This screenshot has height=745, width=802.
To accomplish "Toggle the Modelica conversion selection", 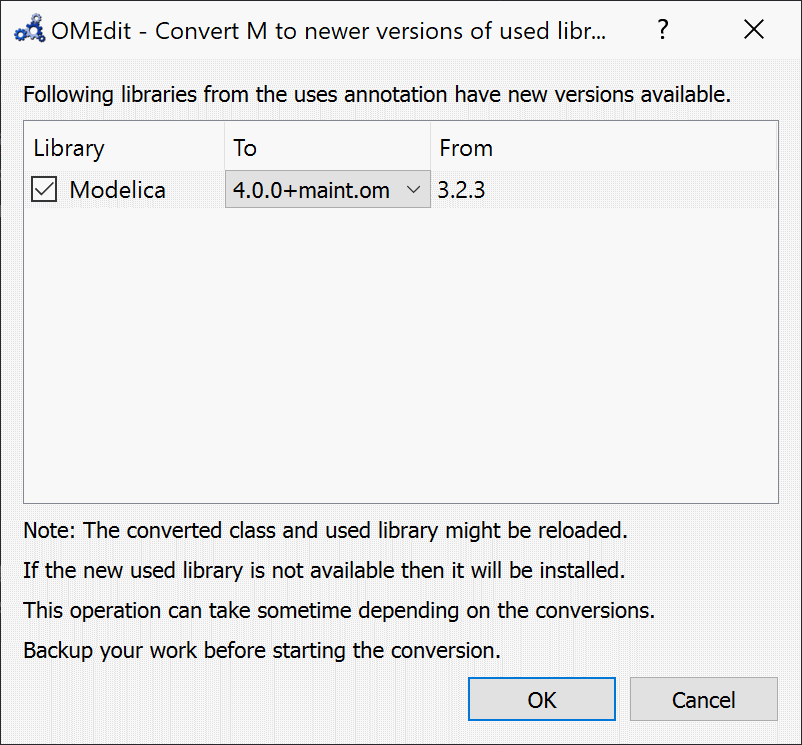I will point(44,189).
